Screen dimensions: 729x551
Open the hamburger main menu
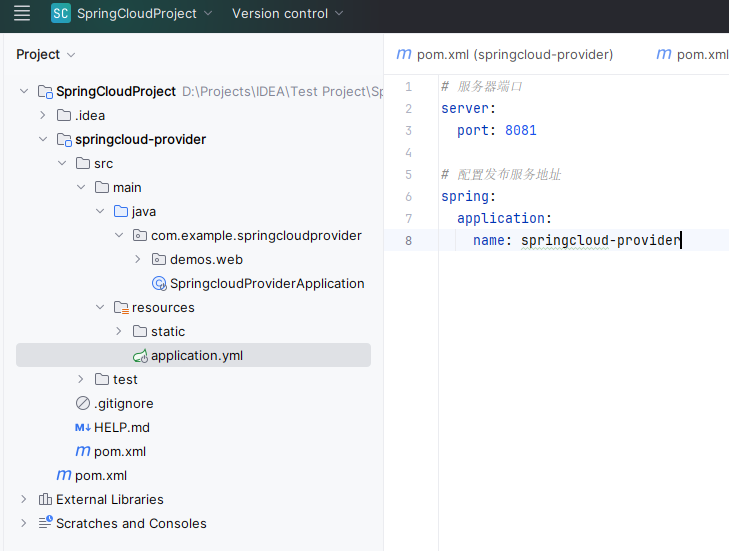click(22, 14)
